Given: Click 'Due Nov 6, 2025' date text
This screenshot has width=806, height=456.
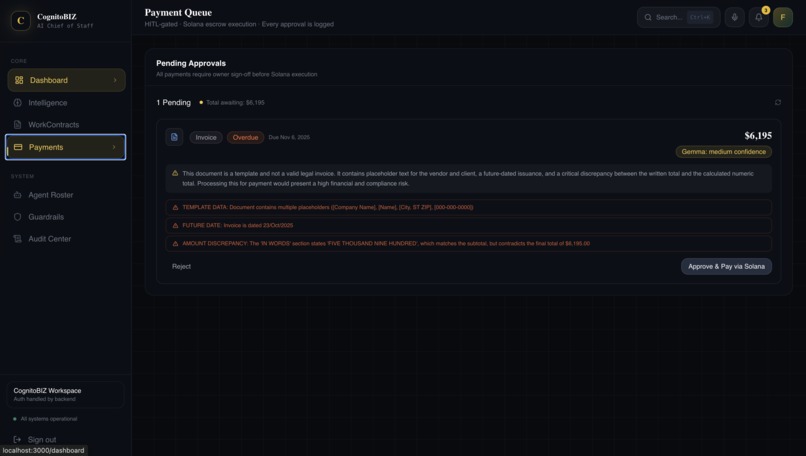Looking at the screenshot, I should (x=289, y=137).
